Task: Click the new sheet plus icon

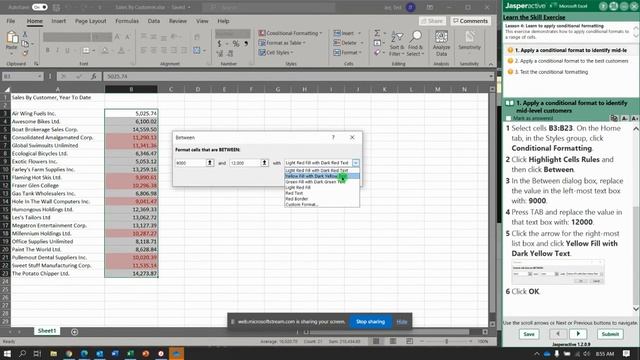Action: coord(74,332)
